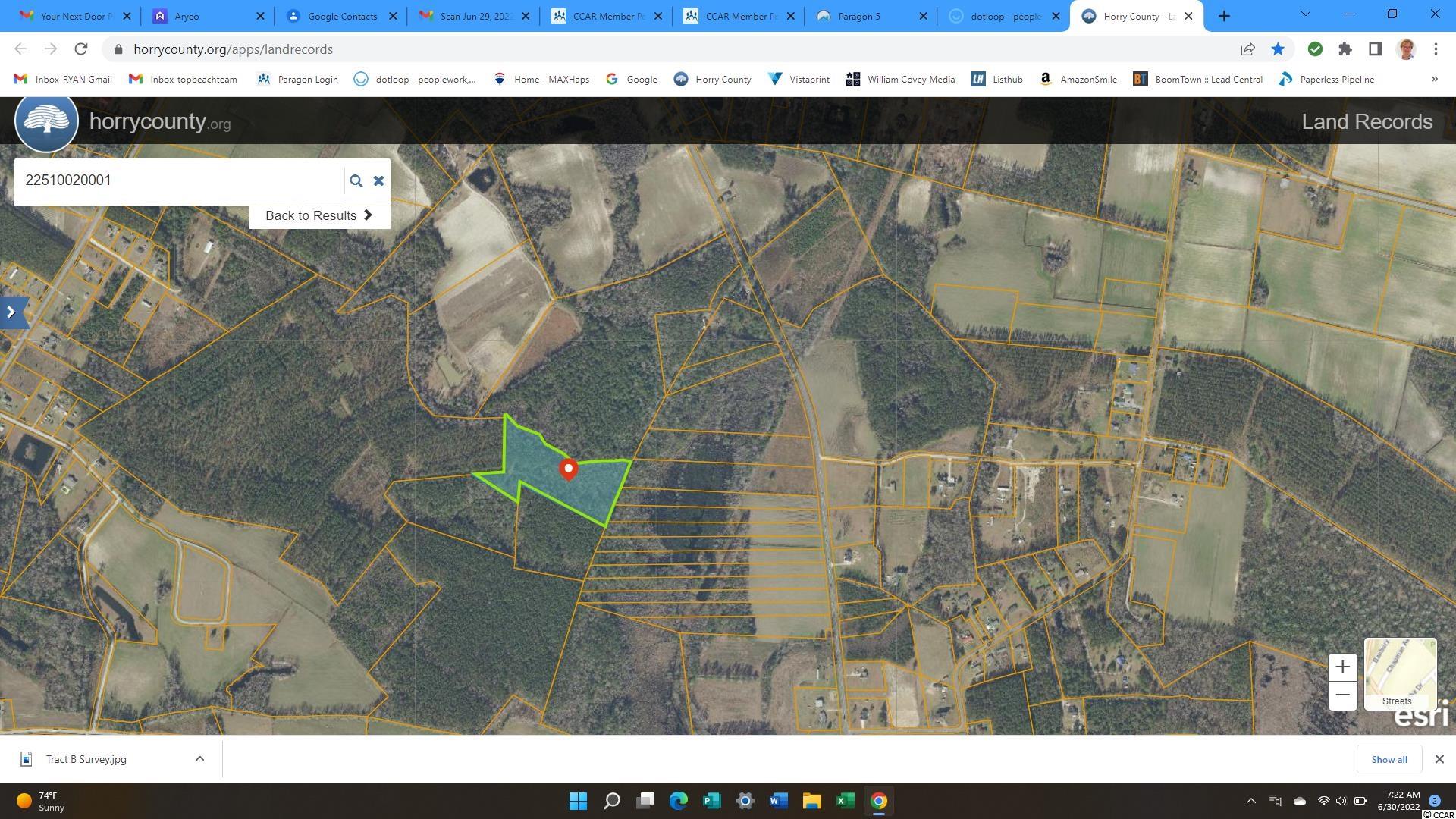Open Chrome extensions puzzle icon
The height and width of the screenshot is (819, 1456).
coord(1345,49)
